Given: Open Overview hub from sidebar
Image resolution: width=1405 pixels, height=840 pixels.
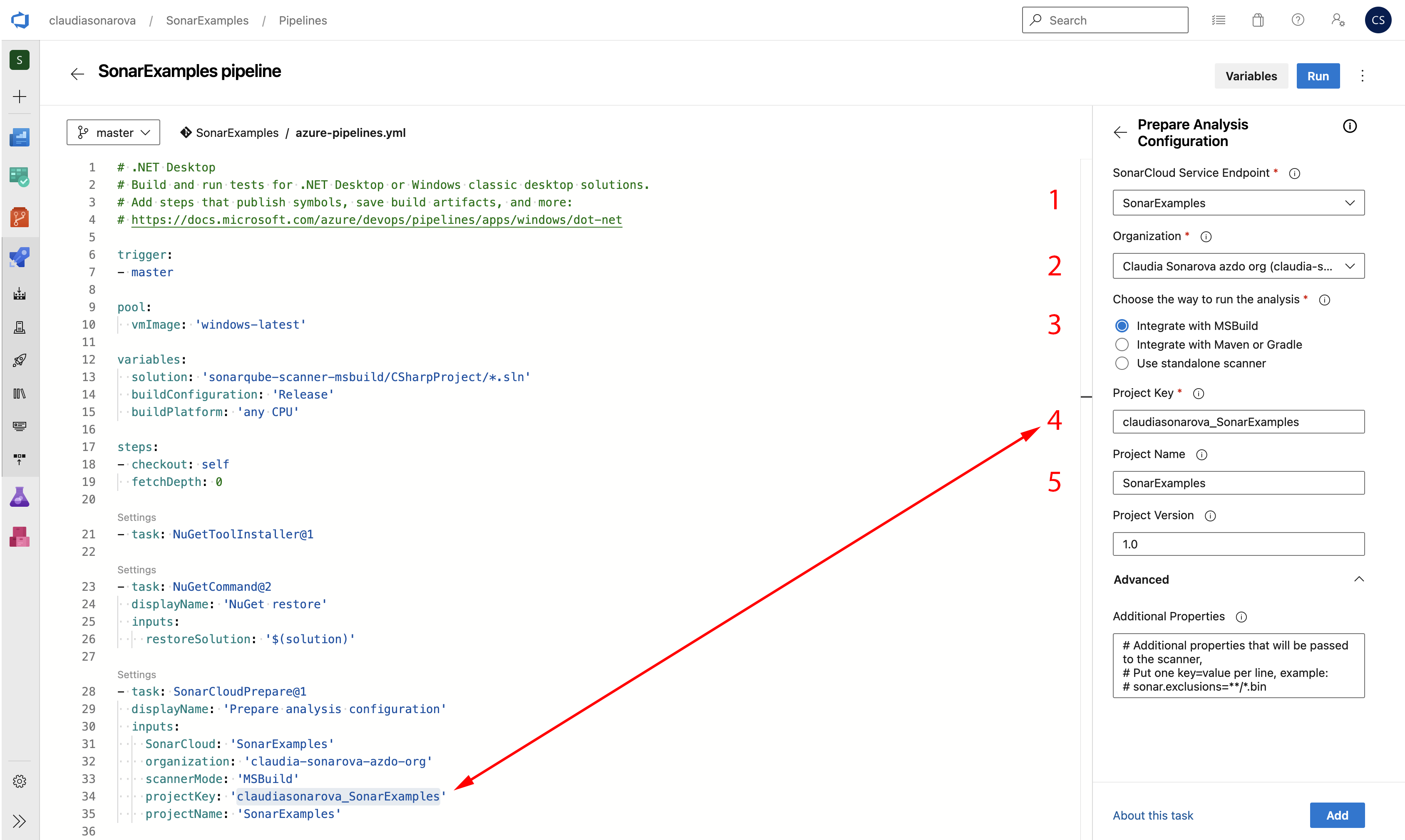Looking at the screenshot, I should [x=20, y=137].
